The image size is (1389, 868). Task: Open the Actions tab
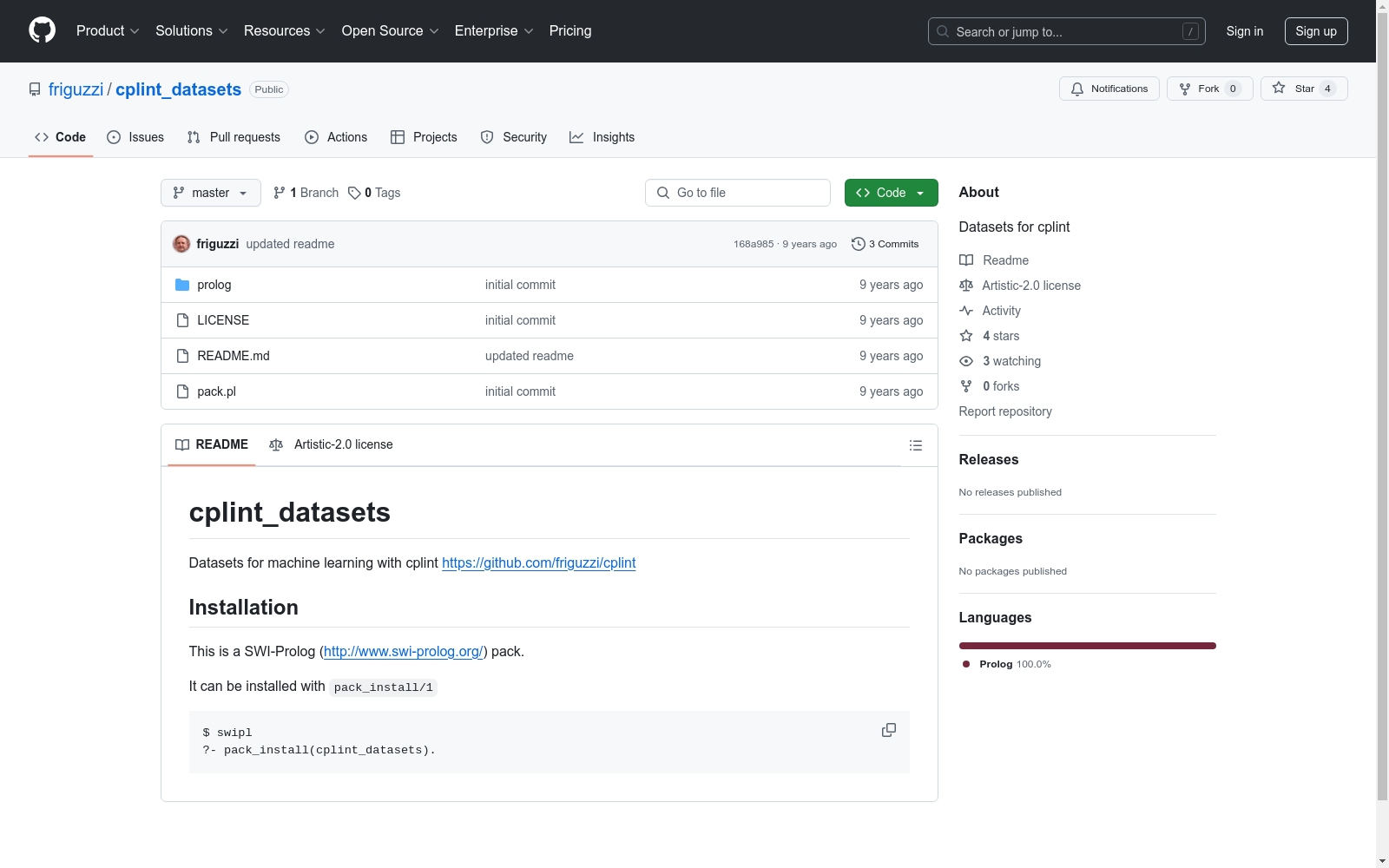[x=336, y=137]
